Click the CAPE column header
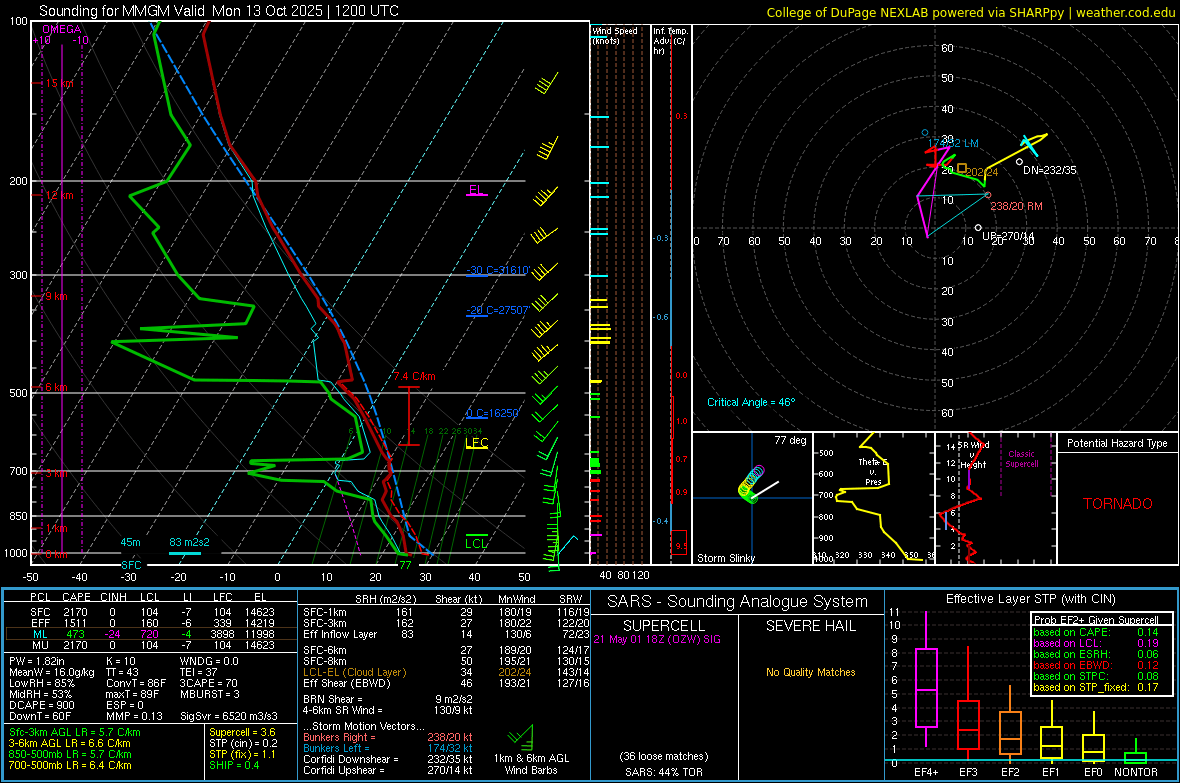Screen dimensions: 1180x783 point(76,598)
